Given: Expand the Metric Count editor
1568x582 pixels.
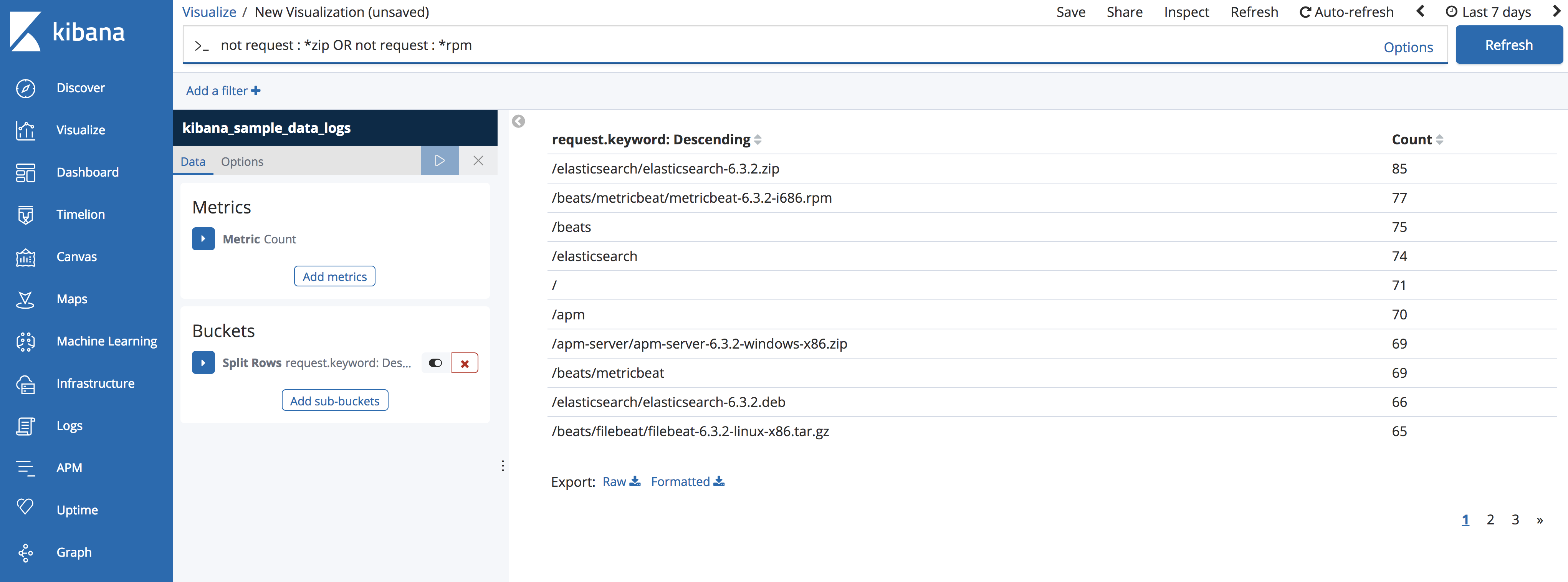Looking at the screenshot, I should pyautogui.click(x=203, y=239).
